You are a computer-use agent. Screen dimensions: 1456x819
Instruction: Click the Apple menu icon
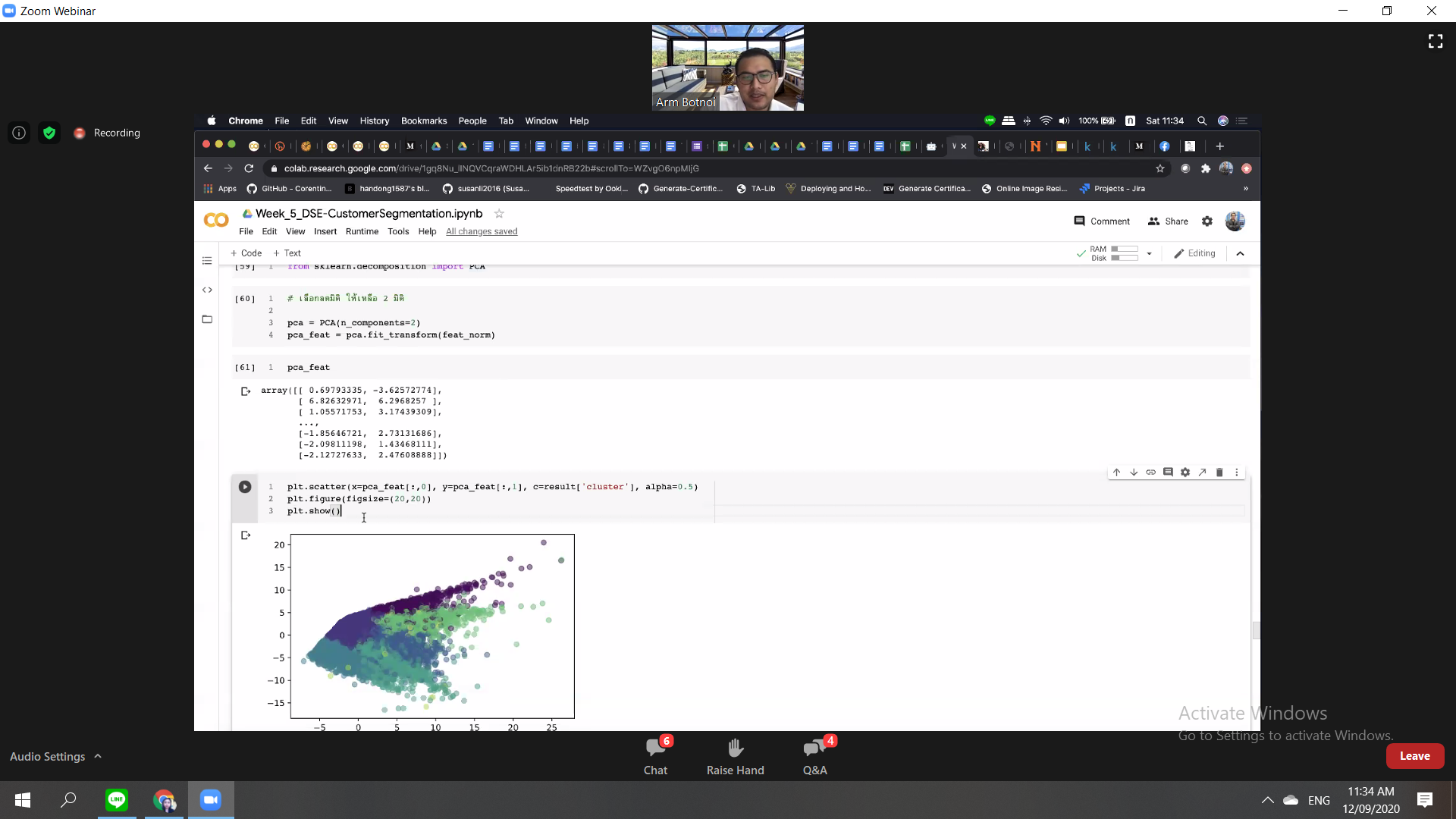(x=212, y=121)
